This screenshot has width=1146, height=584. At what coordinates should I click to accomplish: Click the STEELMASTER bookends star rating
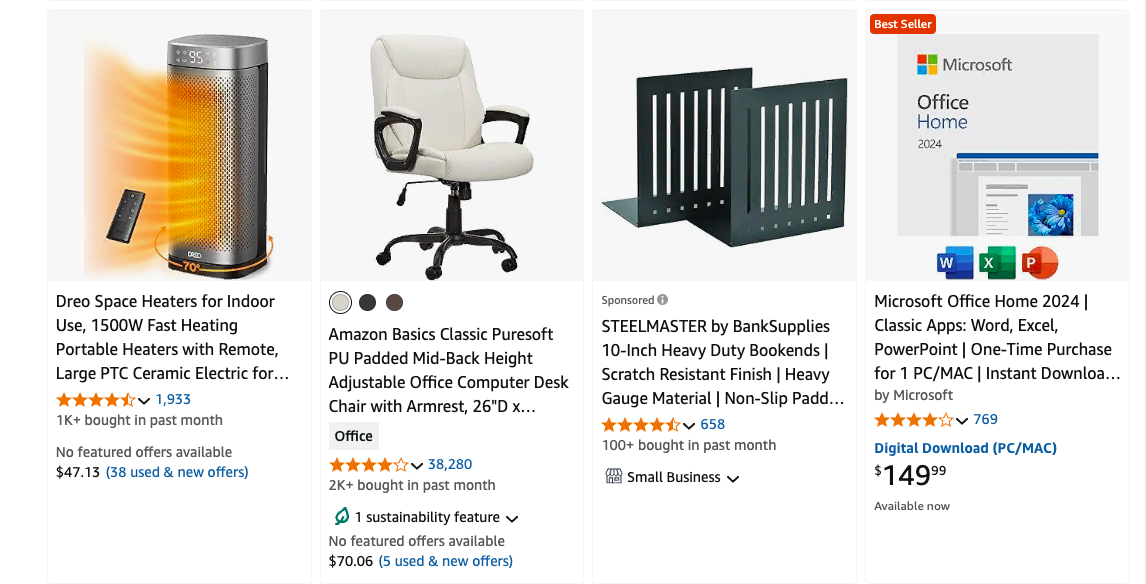[641, 425]
